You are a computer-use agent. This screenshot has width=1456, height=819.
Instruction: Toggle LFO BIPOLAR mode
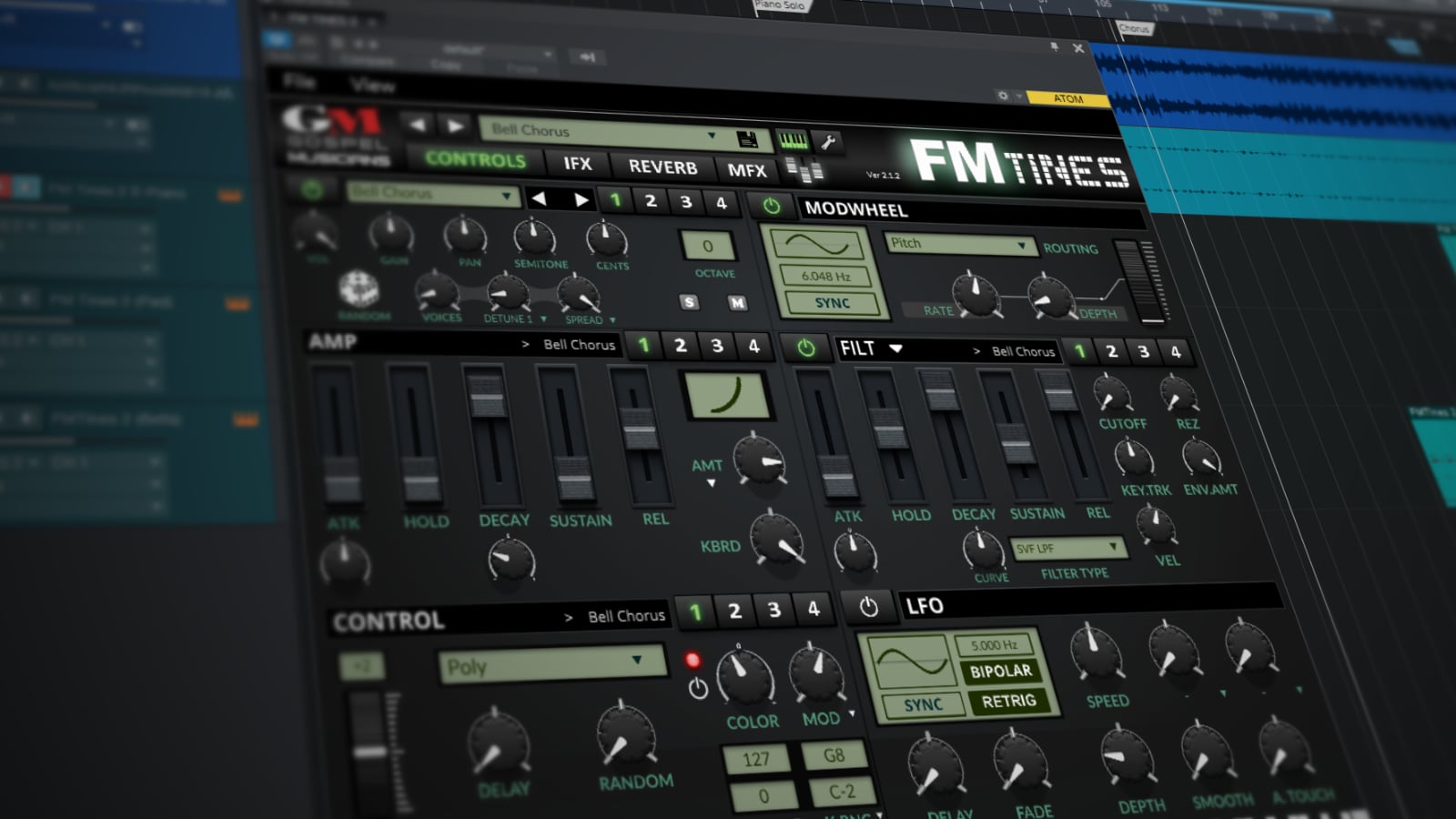pyautogui.click(x=1000, y=672)
